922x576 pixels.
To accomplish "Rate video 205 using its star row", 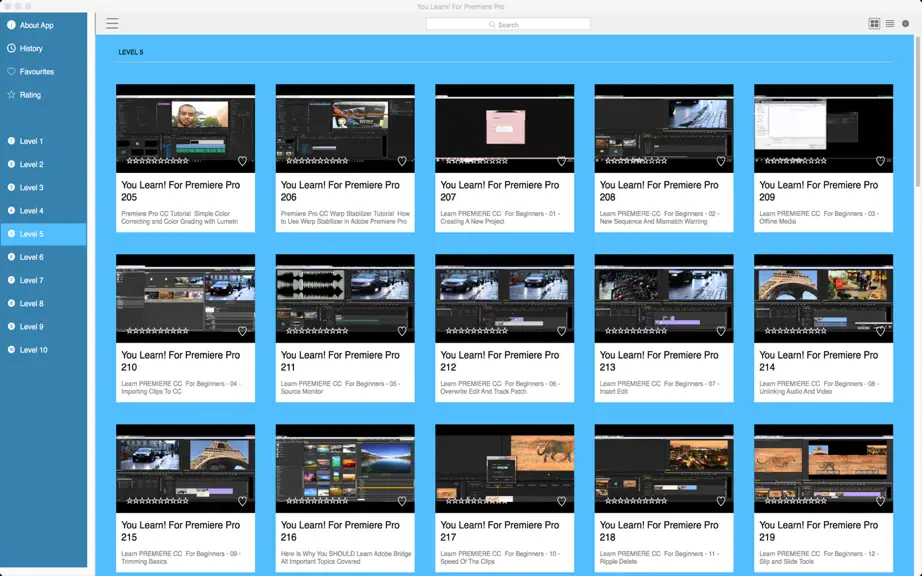I will pyautogui.click(x=158, y=160).
